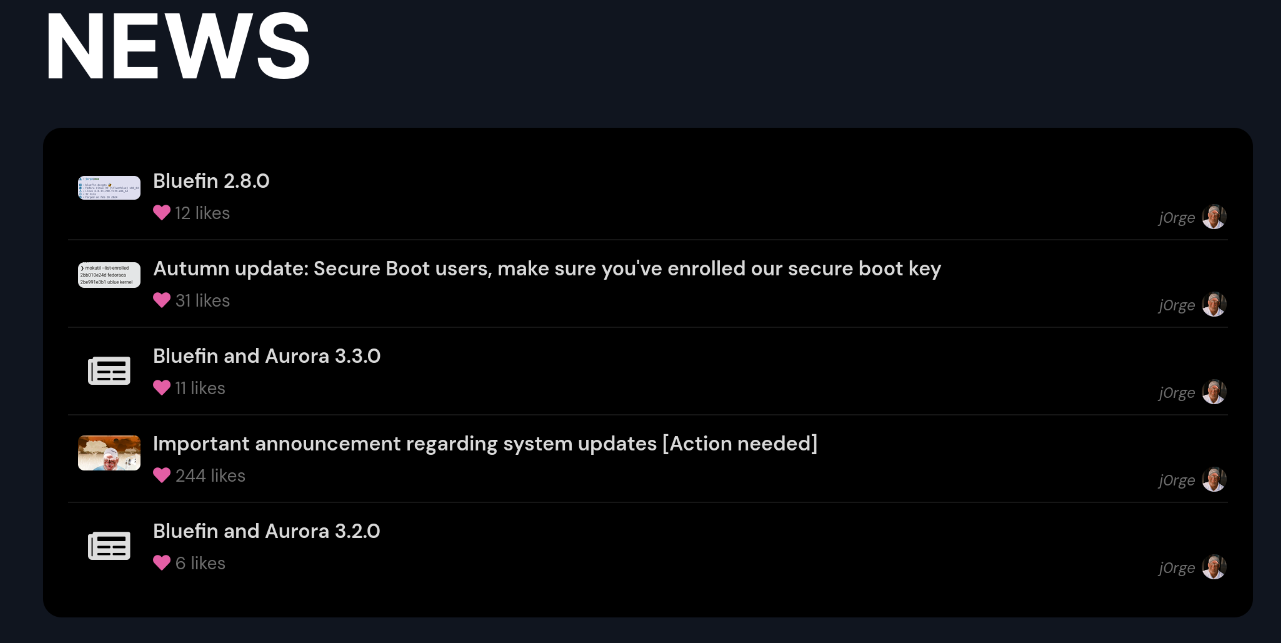Click the heart icon on the Important announcement post
The image size is (1281, 643).
[162, 476]
